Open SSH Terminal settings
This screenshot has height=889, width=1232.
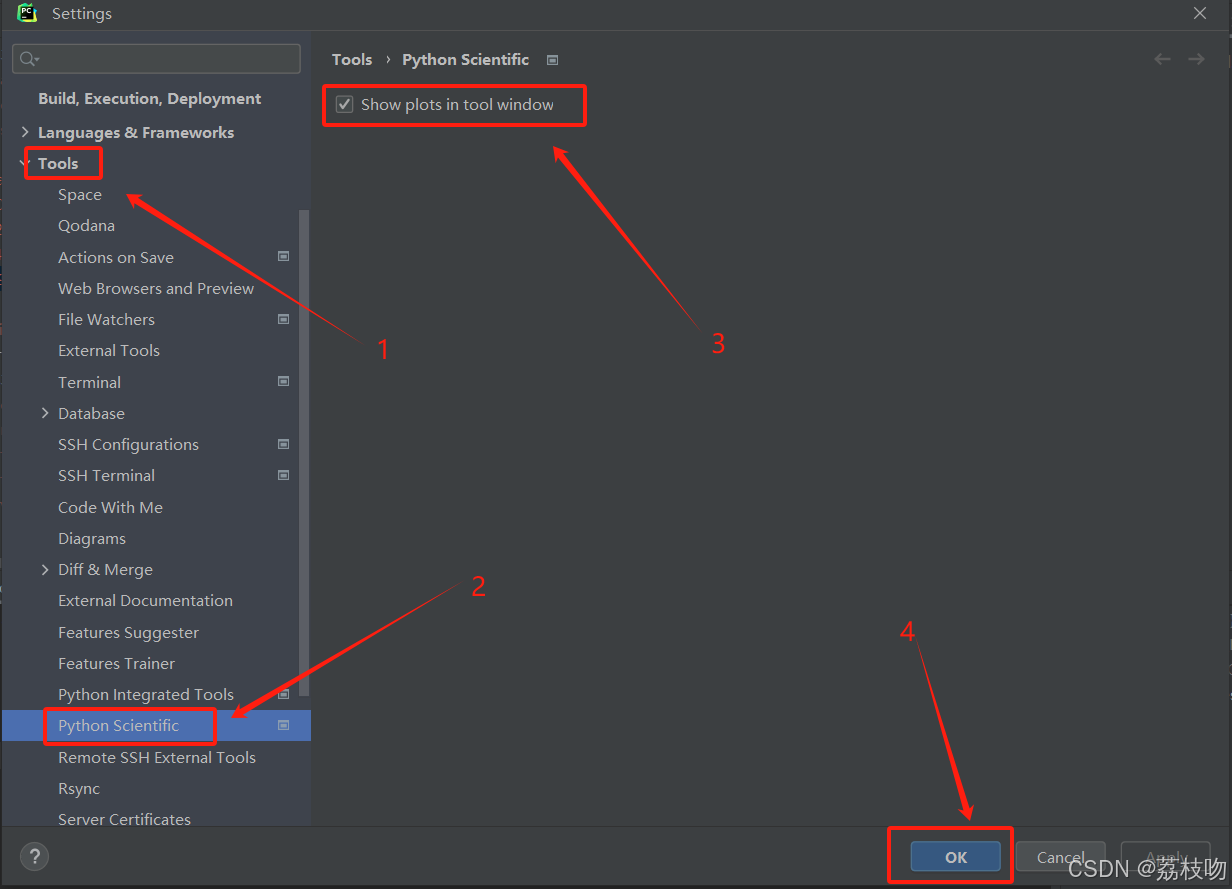[x=106, y=475]
